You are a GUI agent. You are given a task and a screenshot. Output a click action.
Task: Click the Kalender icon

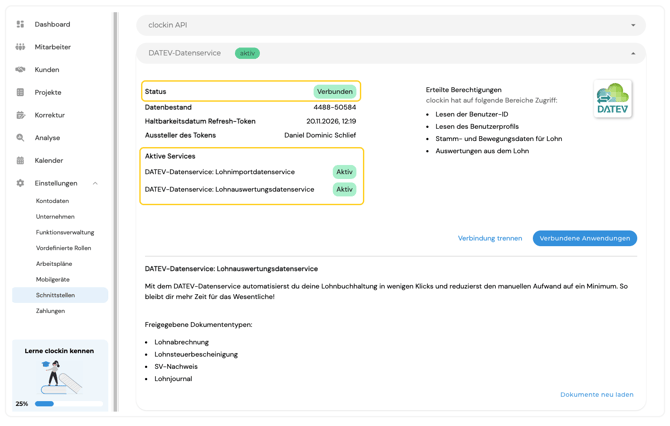coord(20,160)
